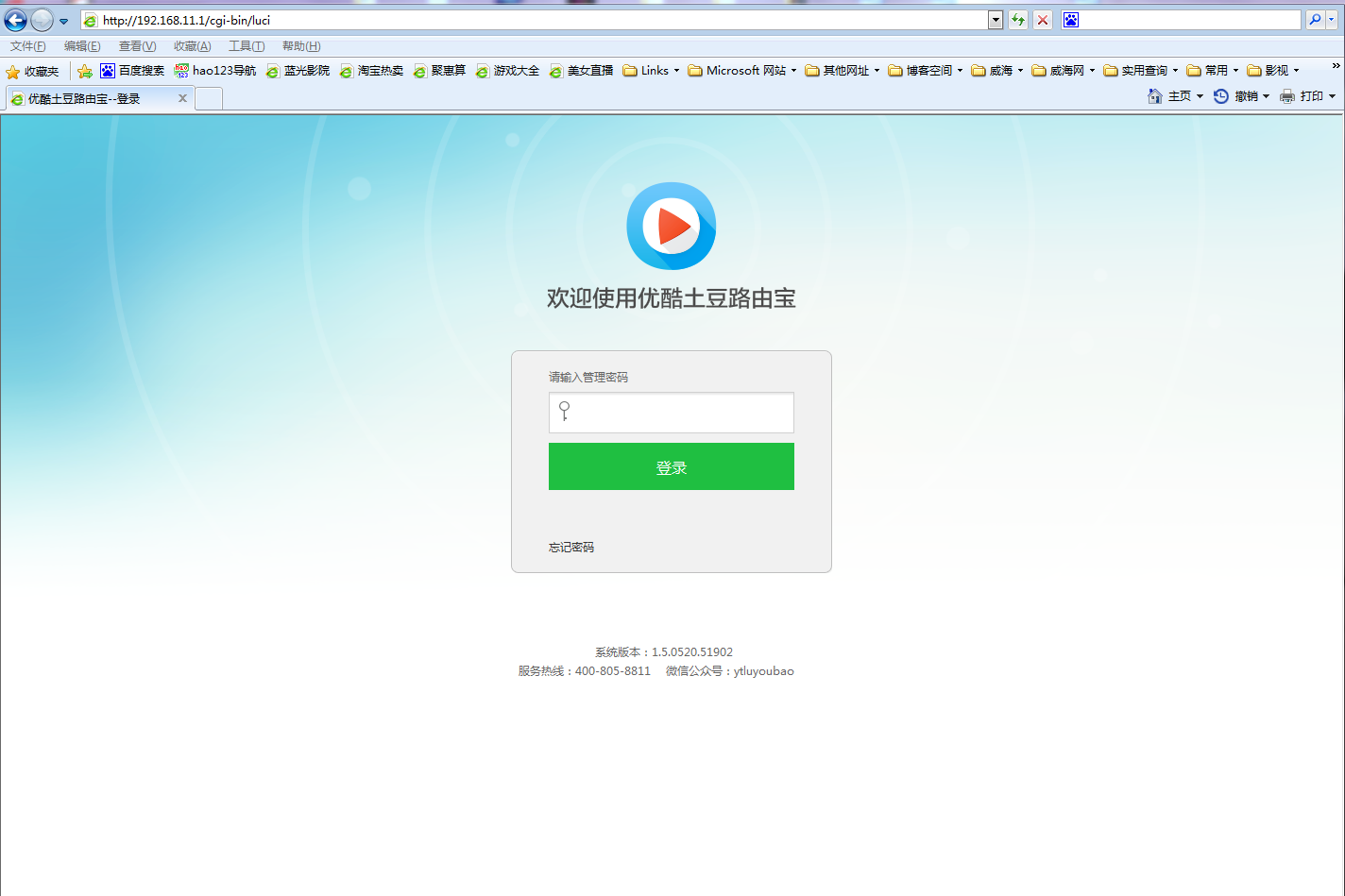Expand the 博客空间 bookmark folder
The image size is (1345, 896).
[x=925, y=71]
